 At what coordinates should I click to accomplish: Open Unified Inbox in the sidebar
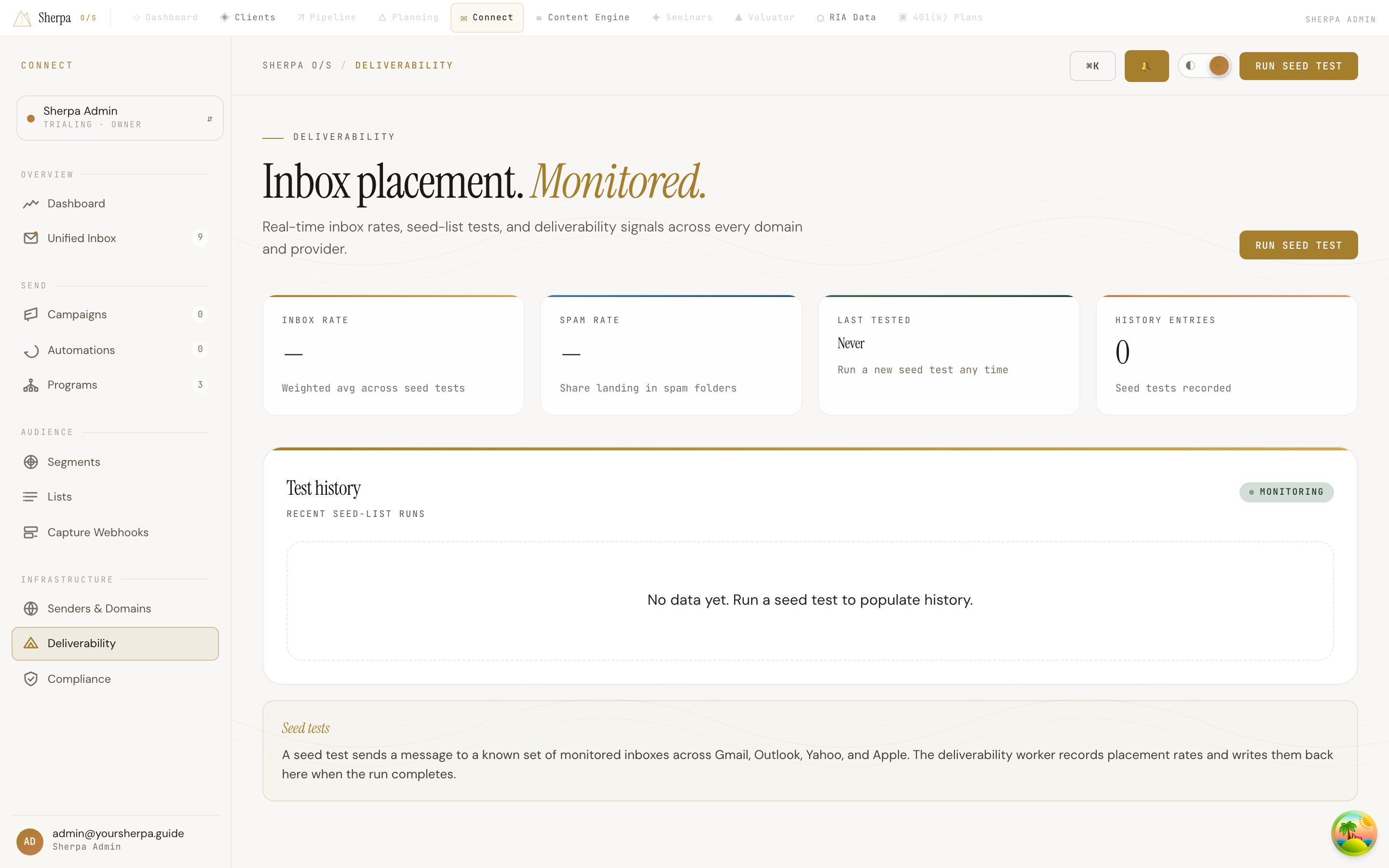(x=115, y=238)
